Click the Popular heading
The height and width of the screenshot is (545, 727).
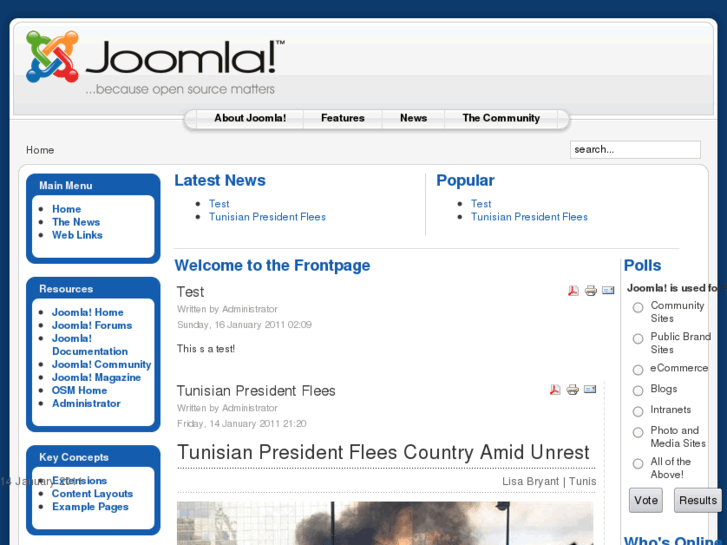465,181
